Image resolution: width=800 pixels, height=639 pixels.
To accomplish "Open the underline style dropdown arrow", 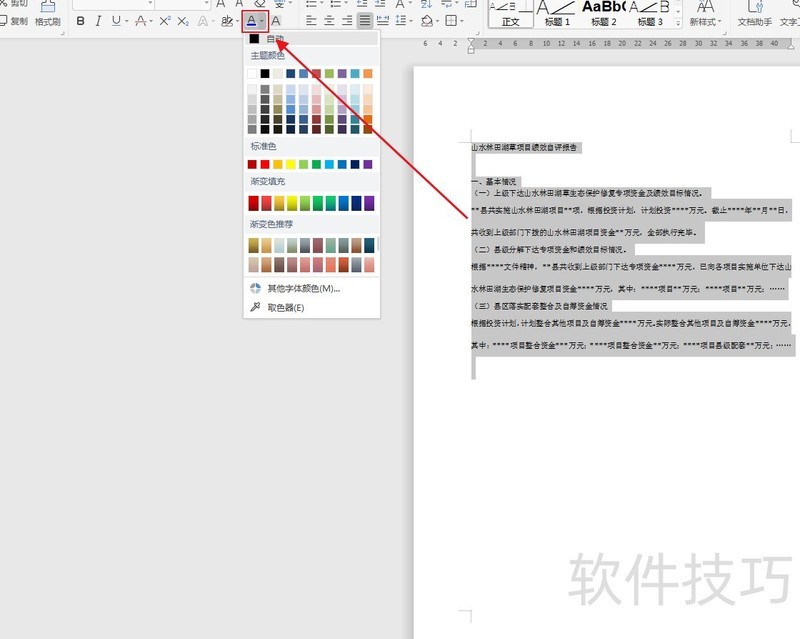I will [127, 21].
